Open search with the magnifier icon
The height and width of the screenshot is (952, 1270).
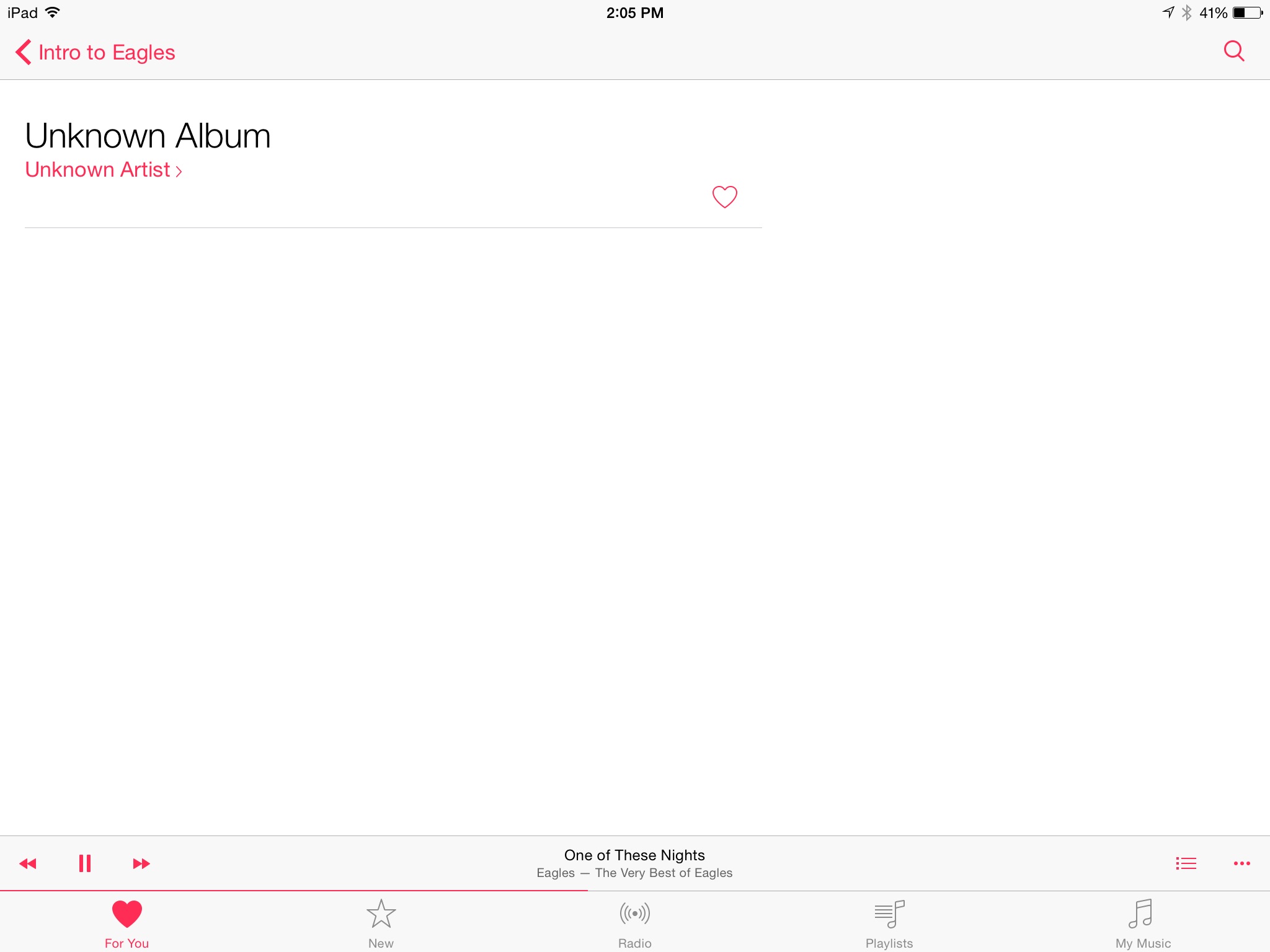(1234, 51)
